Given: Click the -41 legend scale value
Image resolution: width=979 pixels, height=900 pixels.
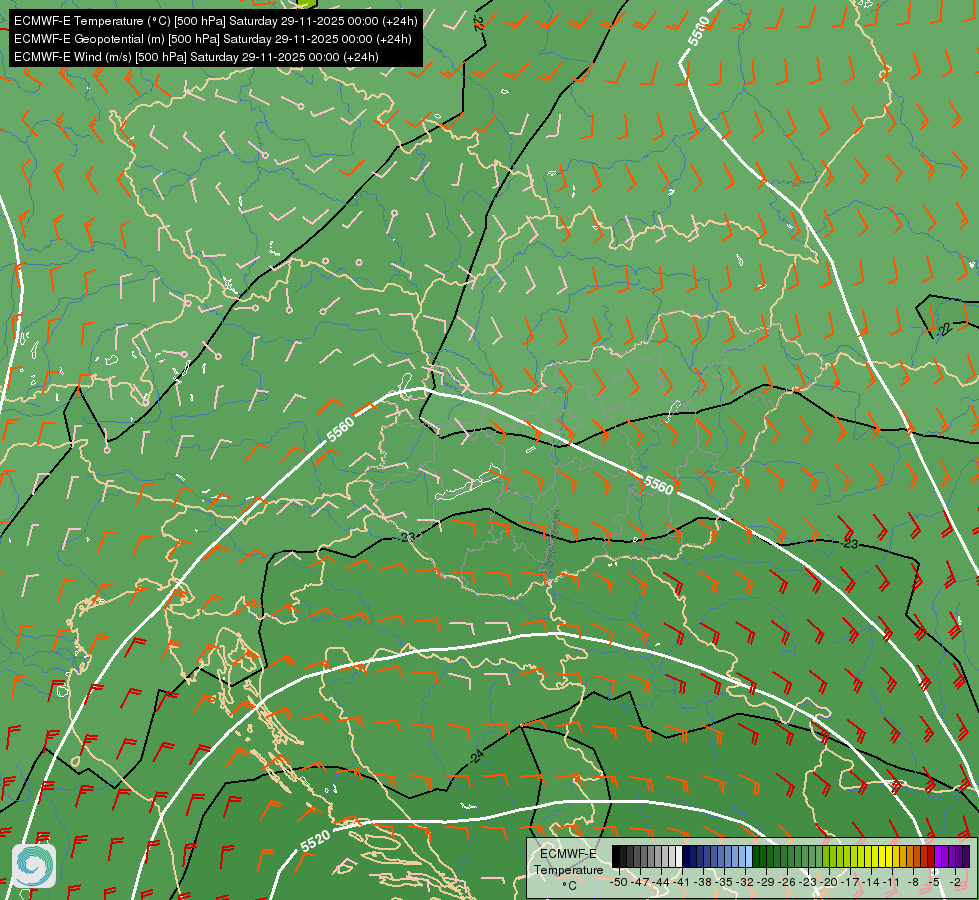Looking at the screenshot, I should pos(681,882).
